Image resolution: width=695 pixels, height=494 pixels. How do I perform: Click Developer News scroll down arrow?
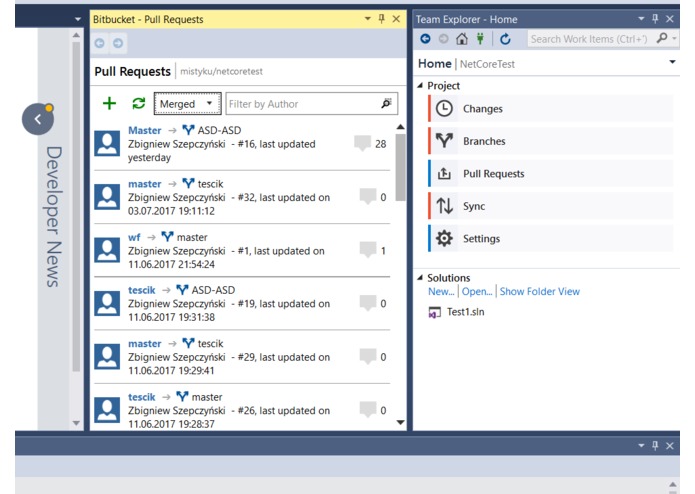coord(76,423)
